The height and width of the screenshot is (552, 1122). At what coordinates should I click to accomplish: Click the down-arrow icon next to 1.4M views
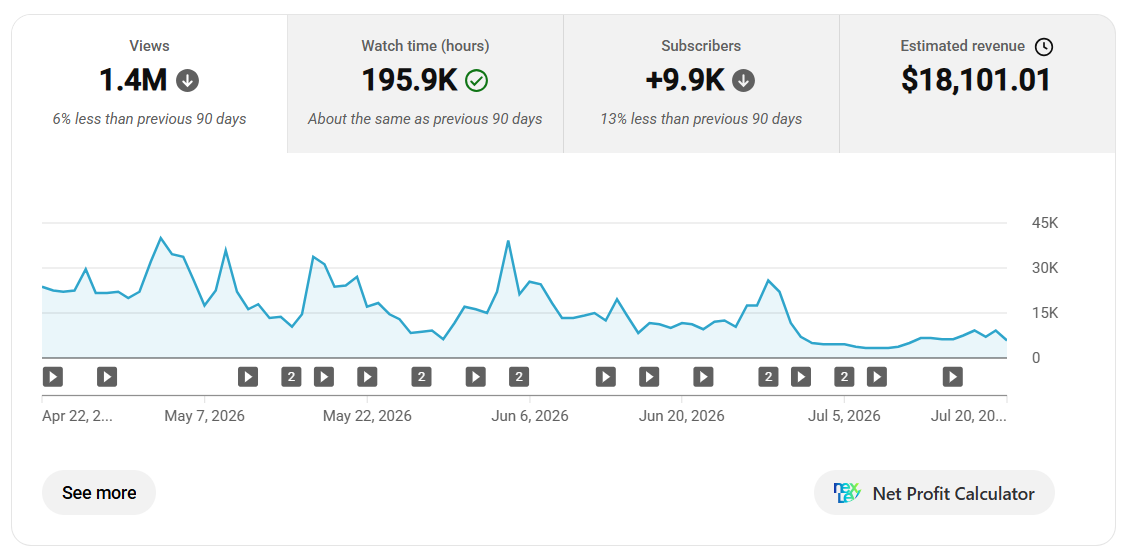pyautogui.click(x=187, y=80)
